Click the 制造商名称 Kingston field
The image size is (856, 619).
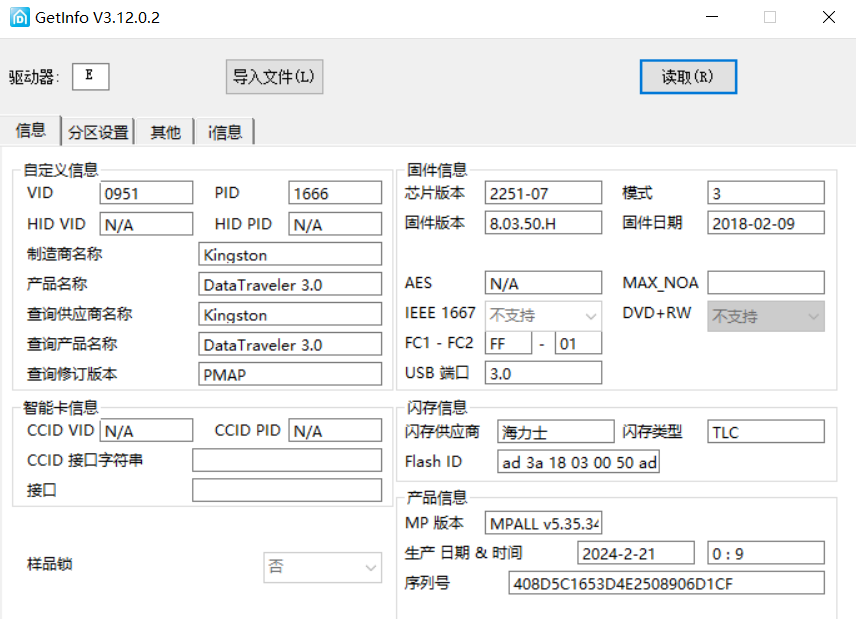click(290, 254)
